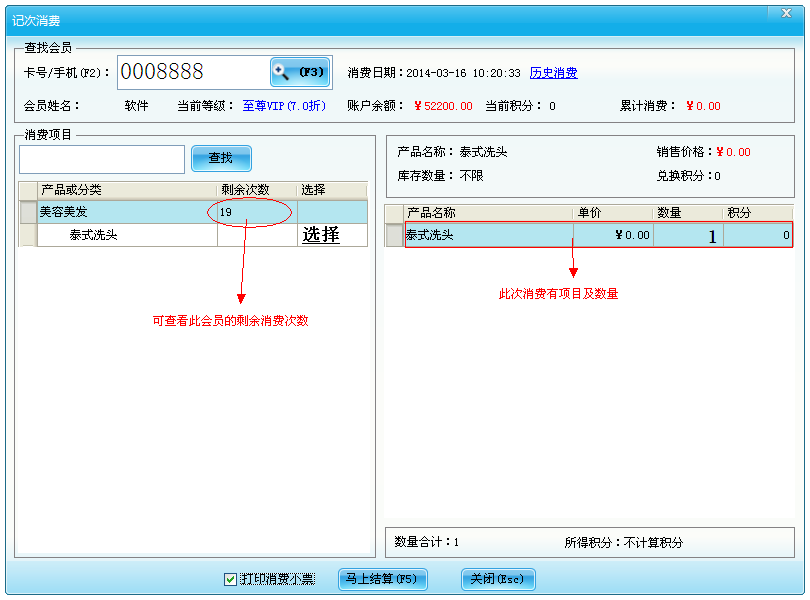The image size is (810, 600).
Task: Click the 兑换积分：0 text
Action: [688, 176]
